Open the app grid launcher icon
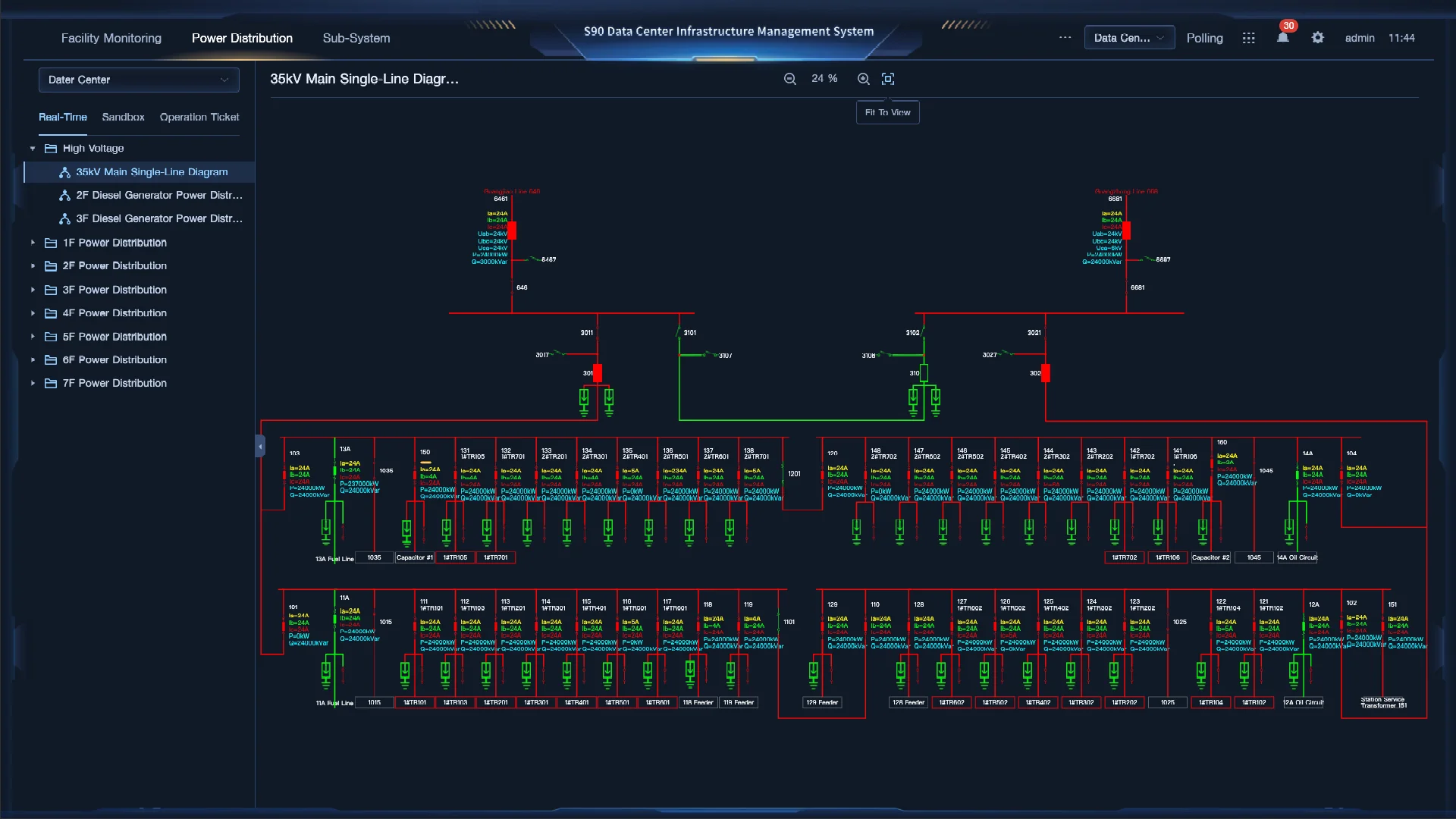 pyautogui.click(x=1248, y=38)
